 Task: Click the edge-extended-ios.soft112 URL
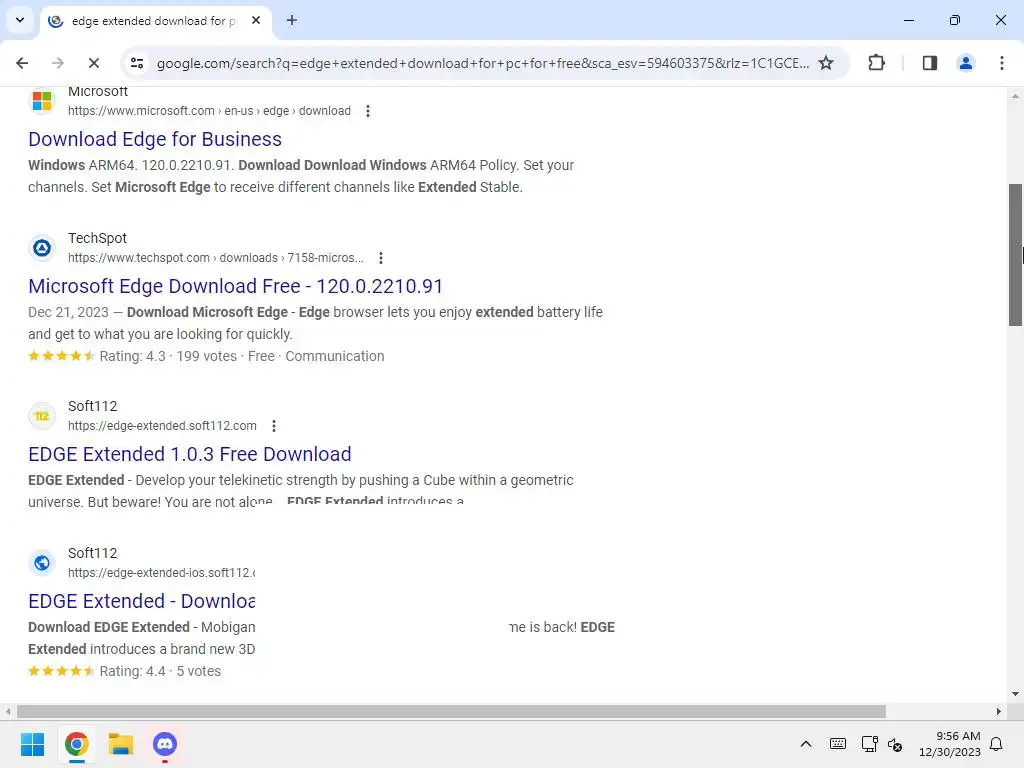pos(161,573)
